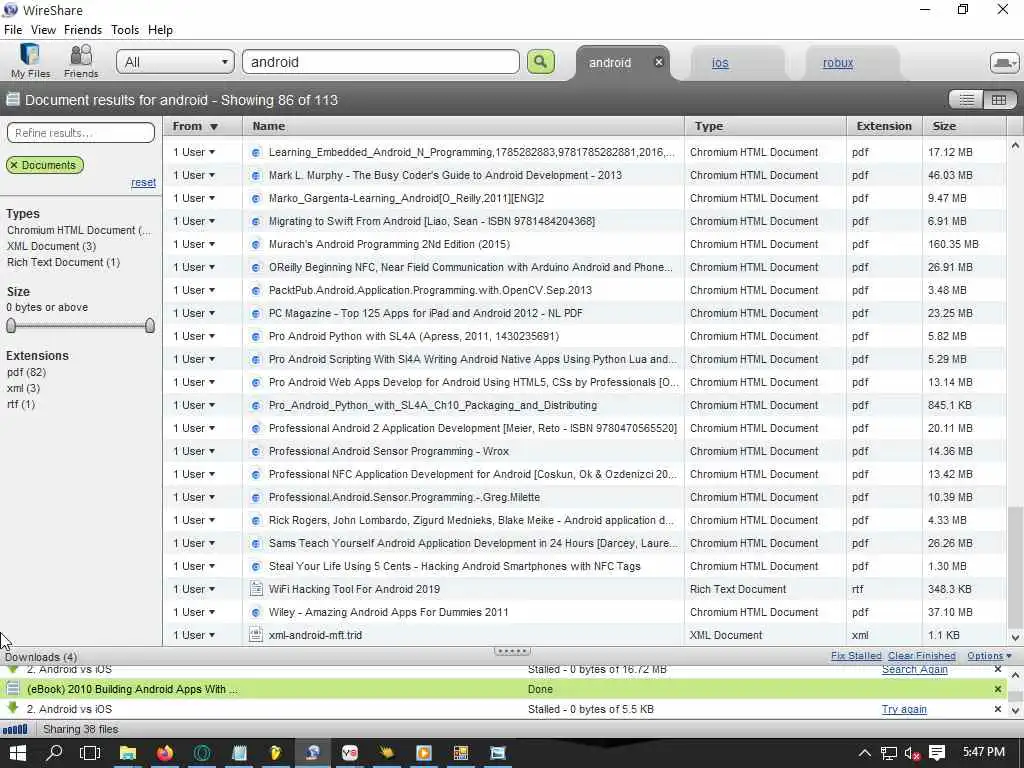Click the finished eBook download document icon

point(12,689)
